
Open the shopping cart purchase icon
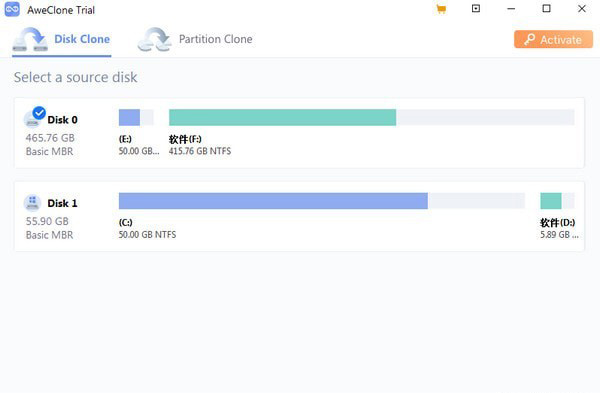[441, 9]
